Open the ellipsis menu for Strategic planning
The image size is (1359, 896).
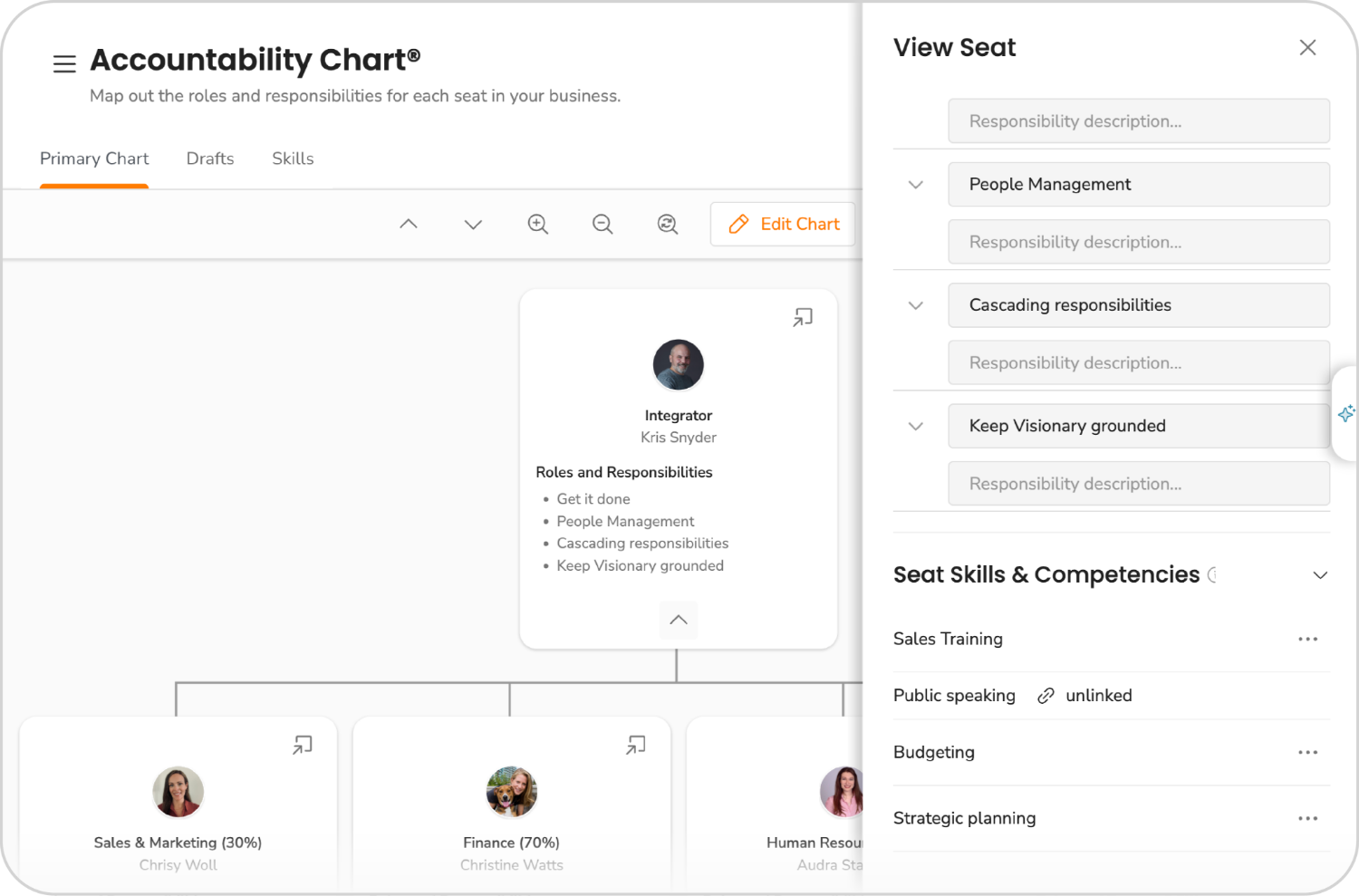click(1307, 818)
